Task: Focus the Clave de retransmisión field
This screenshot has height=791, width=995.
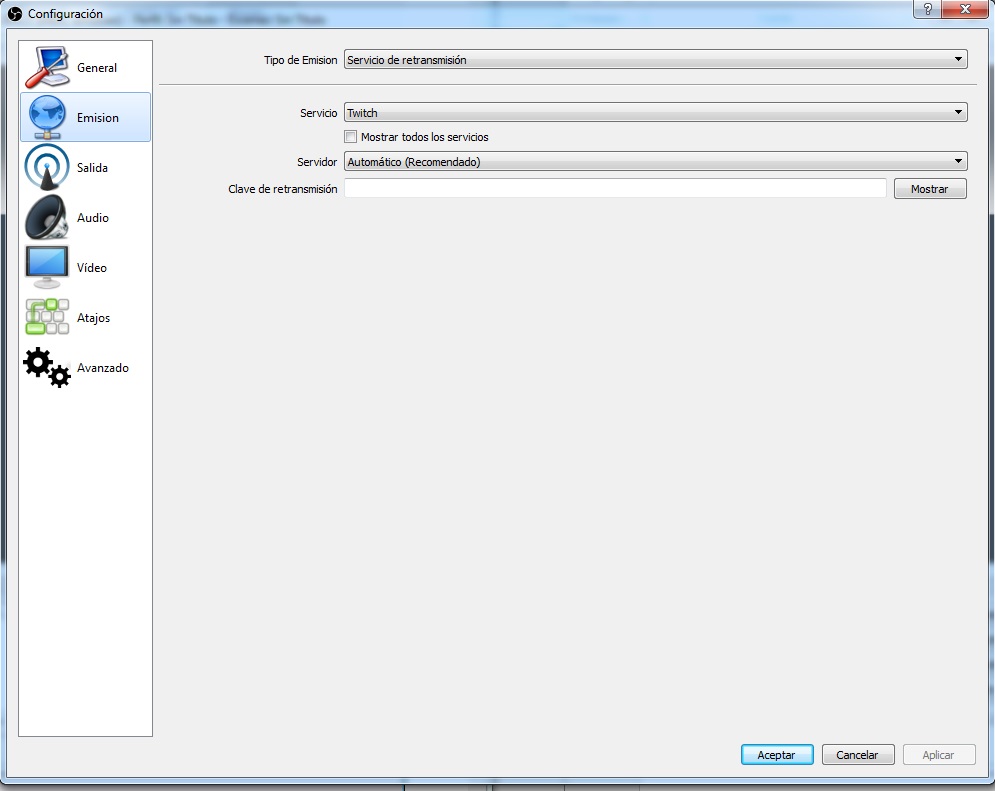Action: pos(615,188)
